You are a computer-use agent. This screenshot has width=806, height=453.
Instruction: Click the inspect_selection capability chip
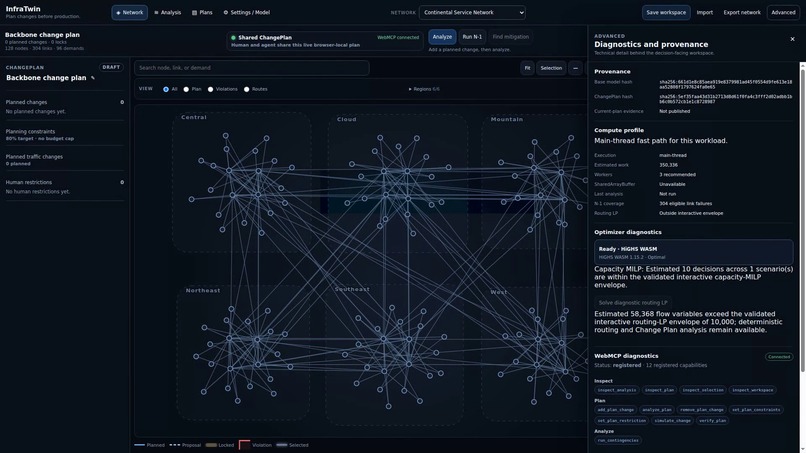[702, 390]
